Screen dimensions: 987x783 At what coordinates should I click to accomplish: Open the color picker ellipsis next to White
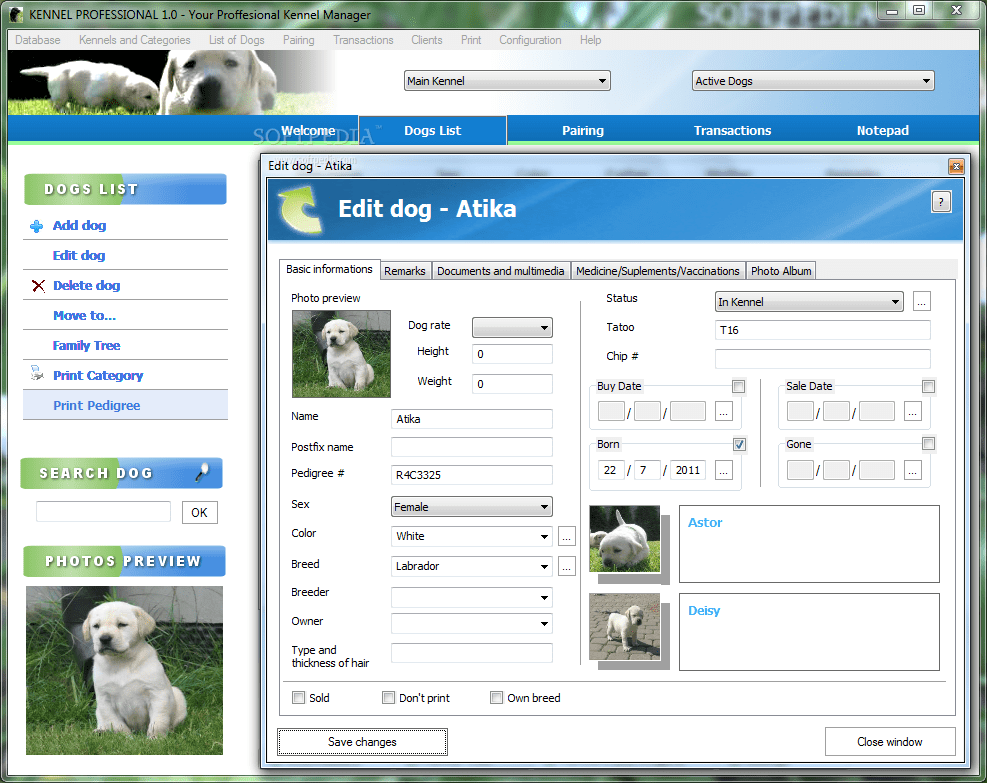tap(566, 537)
